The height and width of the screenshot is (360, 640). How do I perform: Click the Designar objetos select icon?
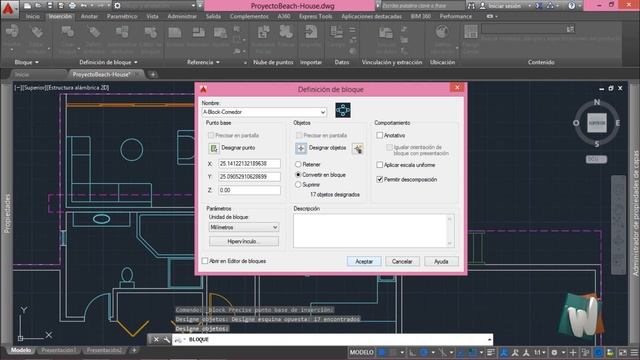pos(301,148)
